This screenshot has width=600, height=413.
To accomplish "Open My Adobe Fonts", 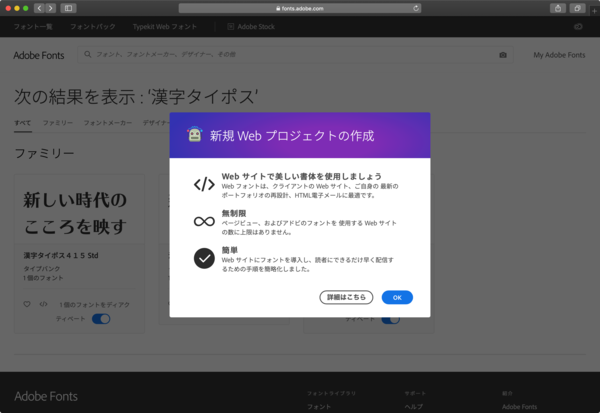I will point(559,55).
